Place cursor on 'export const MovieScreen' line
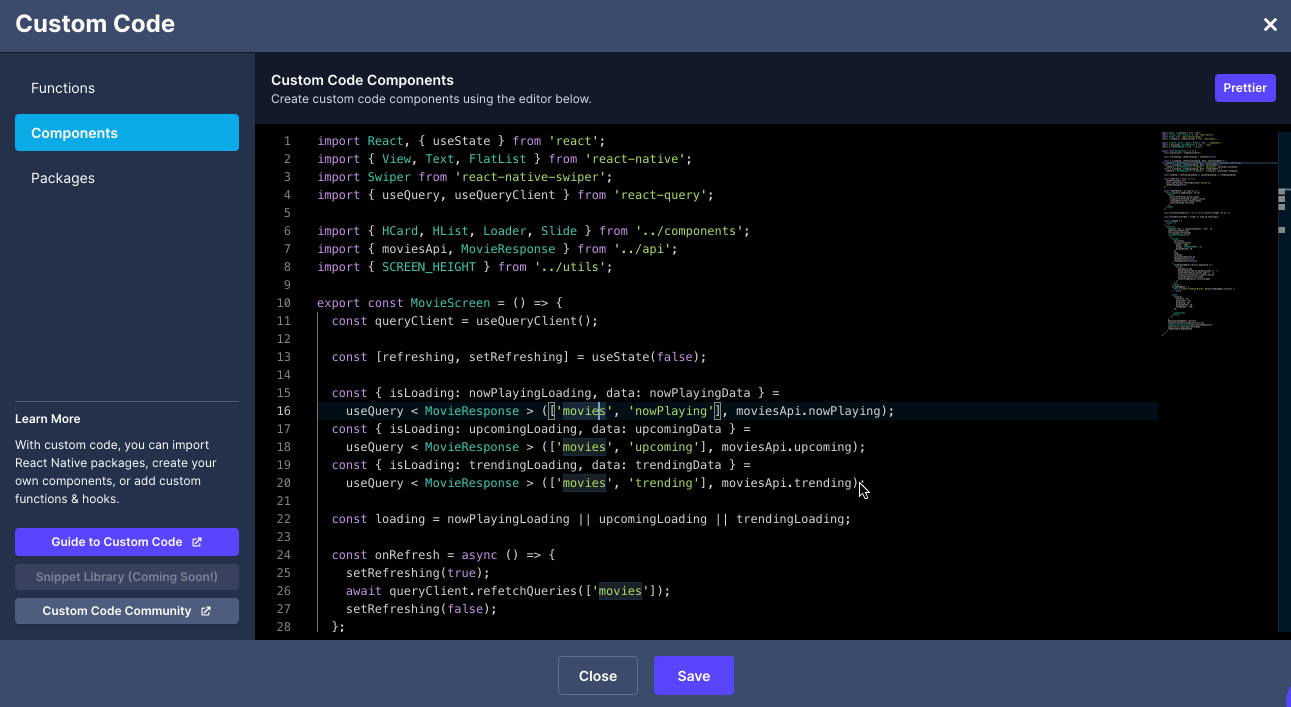Image resolution: width=1291 pixels, height=707 pixels. tap(440, 303)
